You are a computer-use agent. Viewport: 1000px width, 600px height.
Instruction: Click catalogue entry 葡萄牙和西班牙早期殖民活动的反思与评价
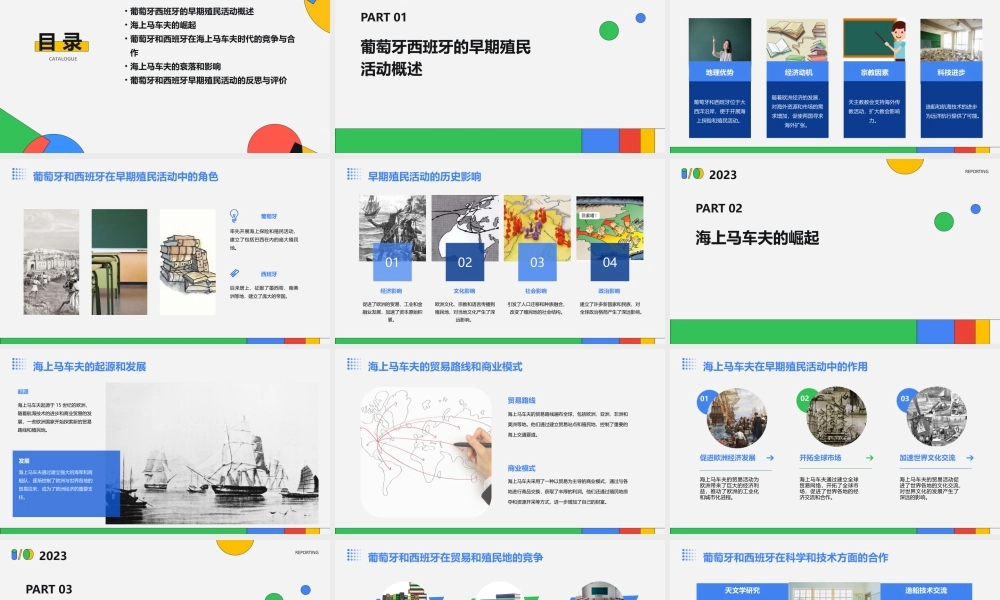(x=209, y=80)
